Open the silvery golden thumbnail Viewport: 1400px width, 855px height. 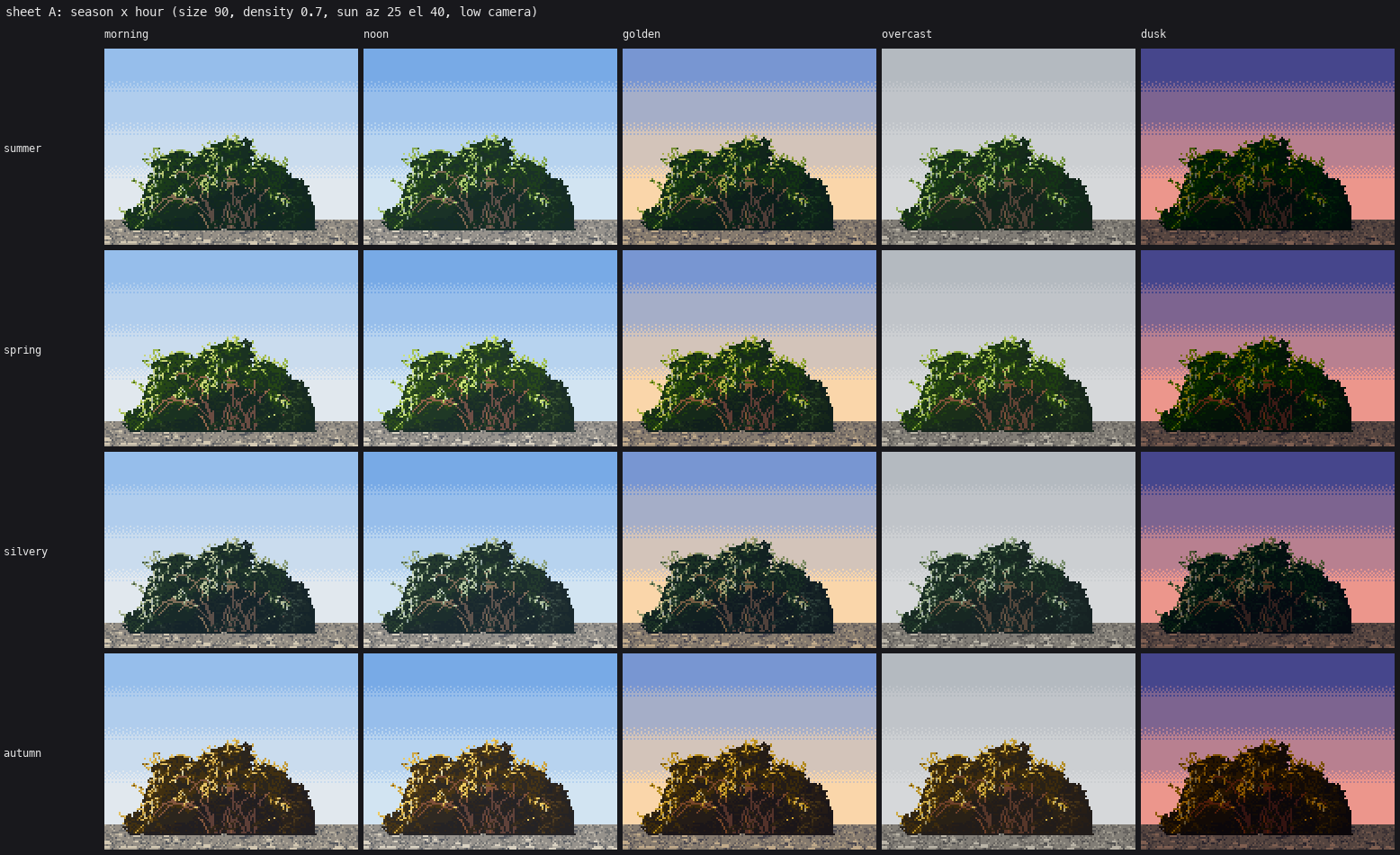[749, 550]
